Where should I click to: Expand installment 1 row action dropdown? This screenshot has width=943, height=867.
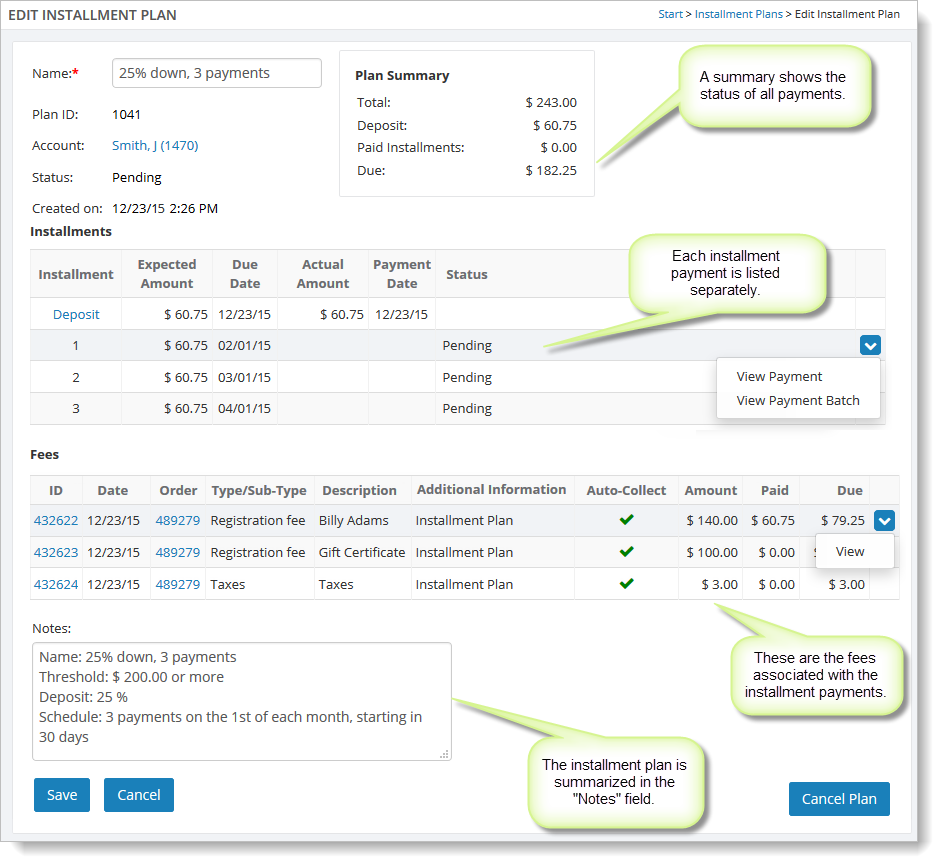[x=869, y=346]
